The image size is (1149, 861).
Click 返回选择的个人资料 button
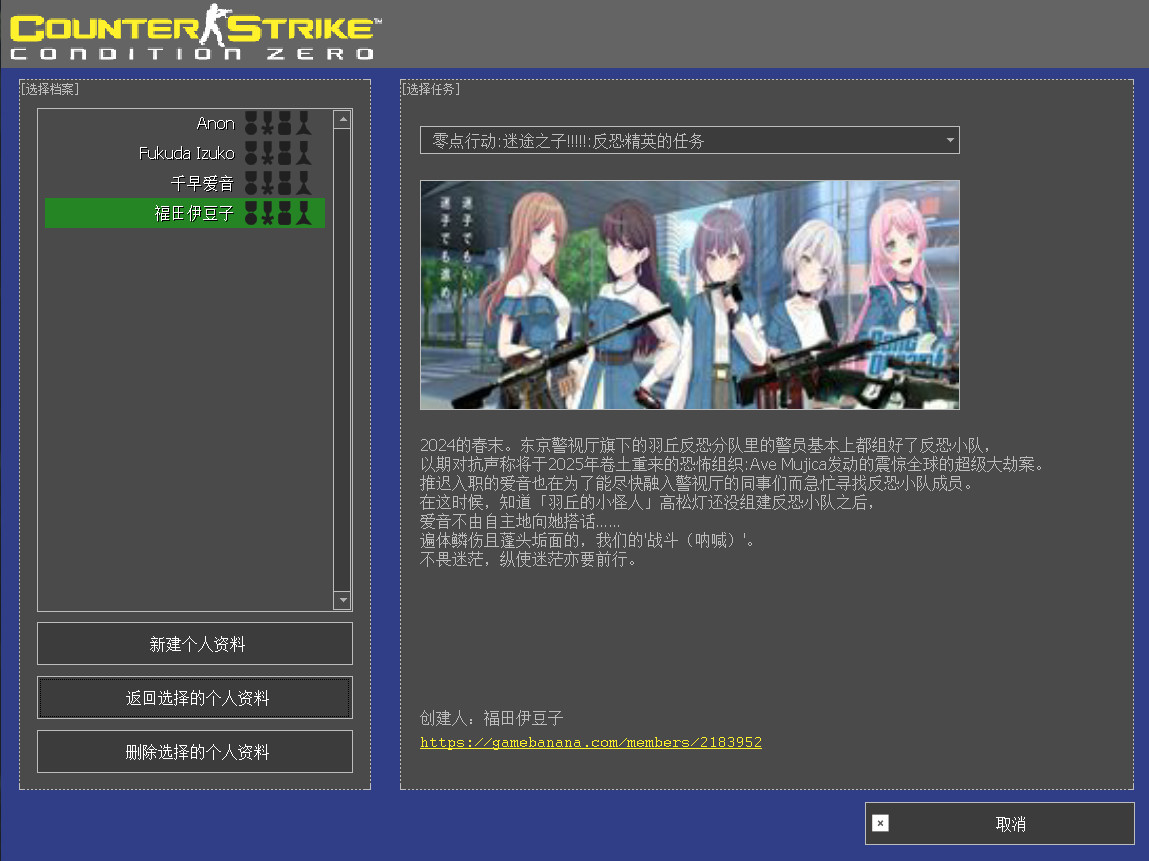click(x=195, y=698)
